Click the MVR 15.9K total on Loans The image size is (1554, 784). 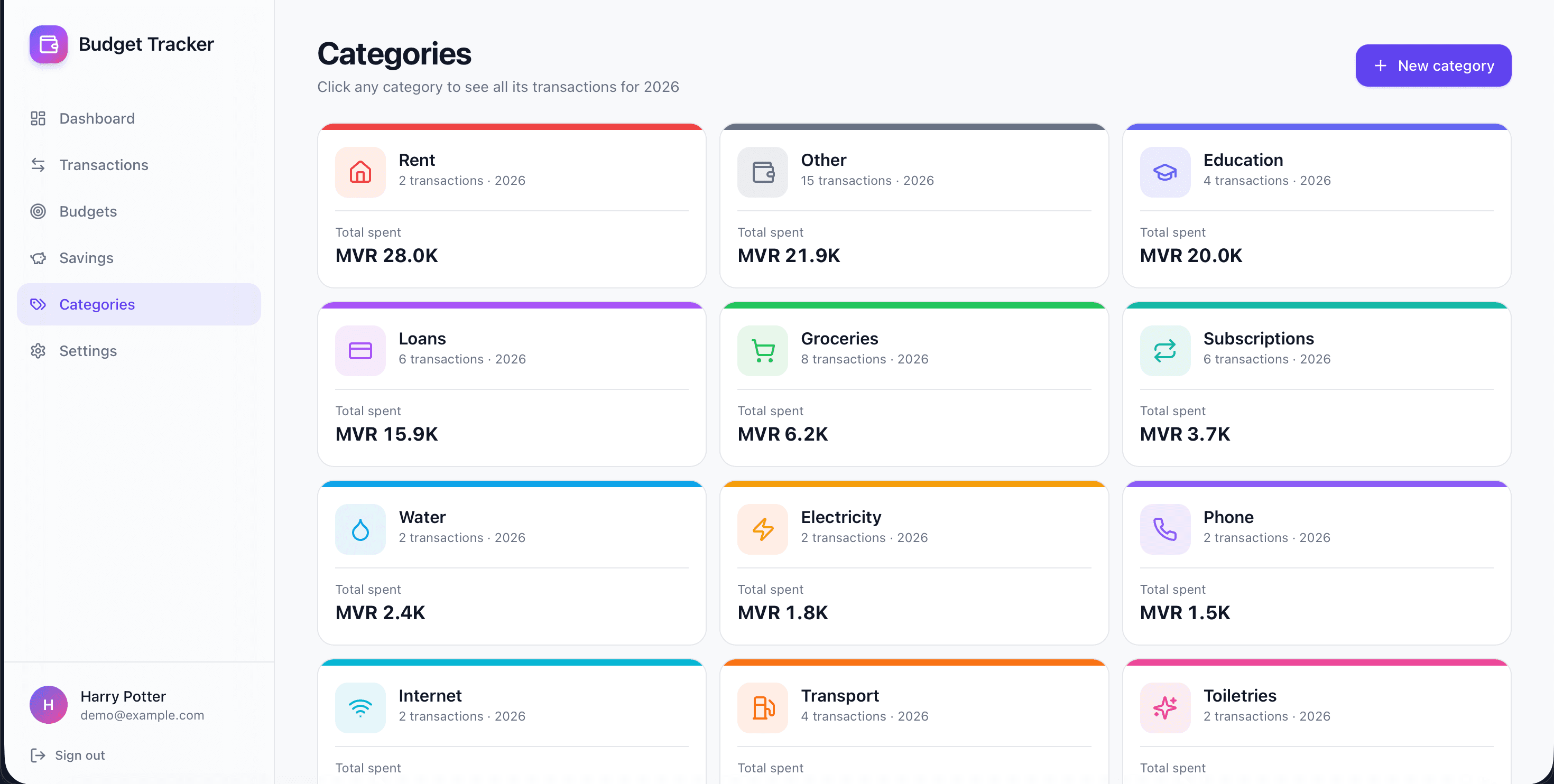point(387,434)
